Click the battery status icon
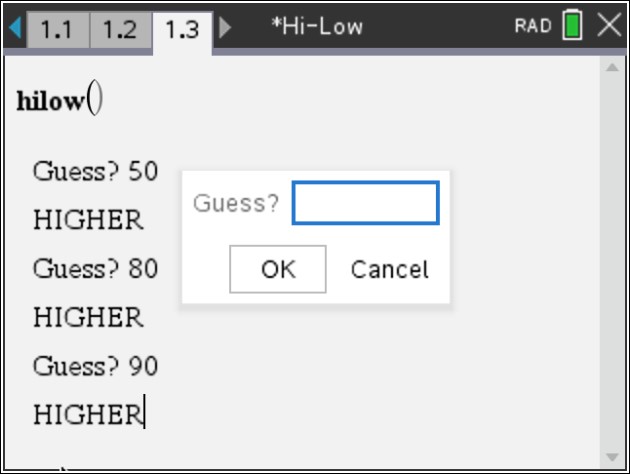 click(x=572, y=25)
